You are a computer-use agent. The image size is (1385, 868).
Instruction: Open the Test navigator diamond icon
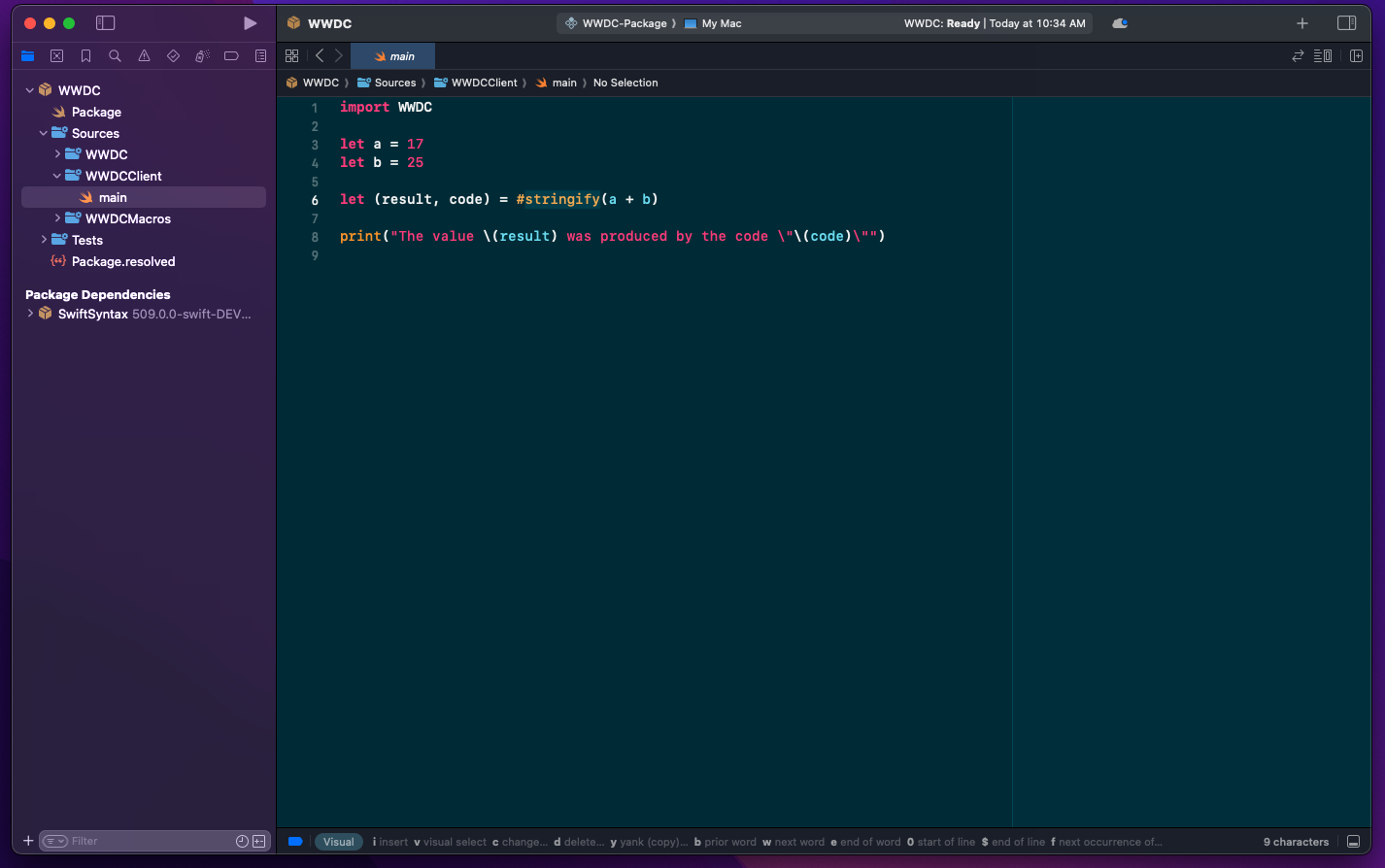(173, 56)
